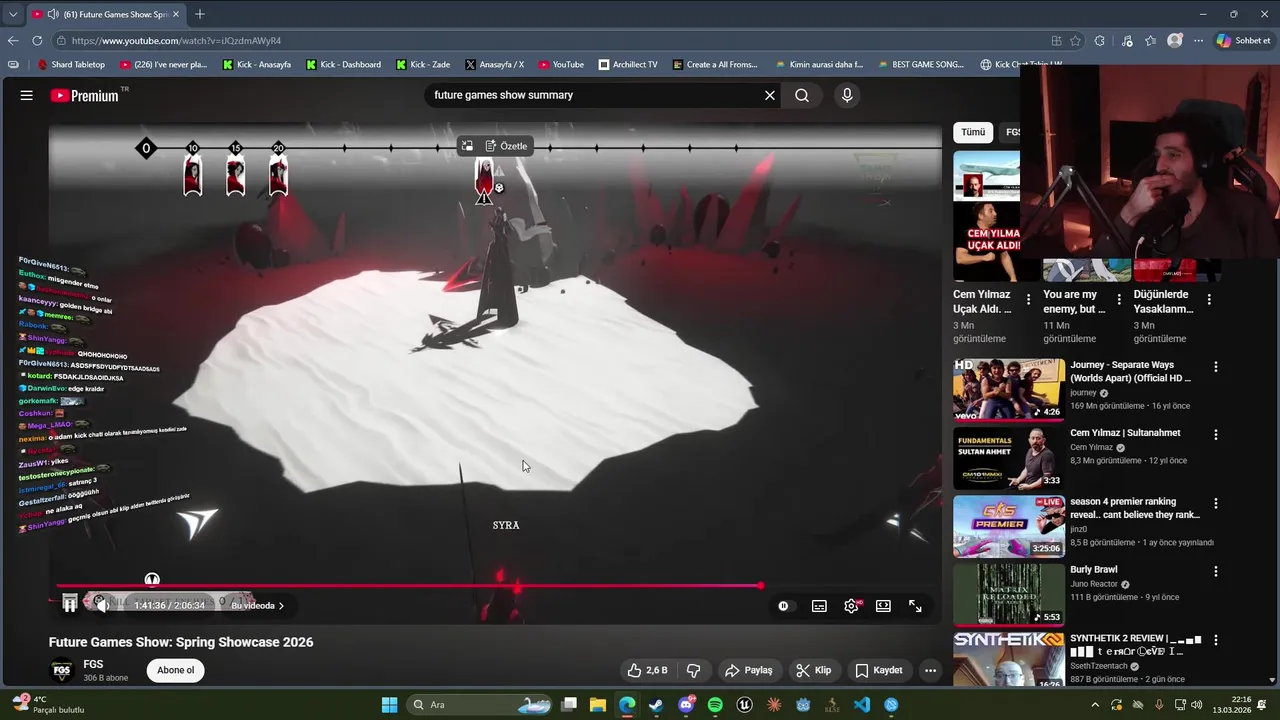The height and width of the screenshot is (720, 1280).
Task: Open 'BEST GAME SONG...' bookmark
Action: click(920, 64)
